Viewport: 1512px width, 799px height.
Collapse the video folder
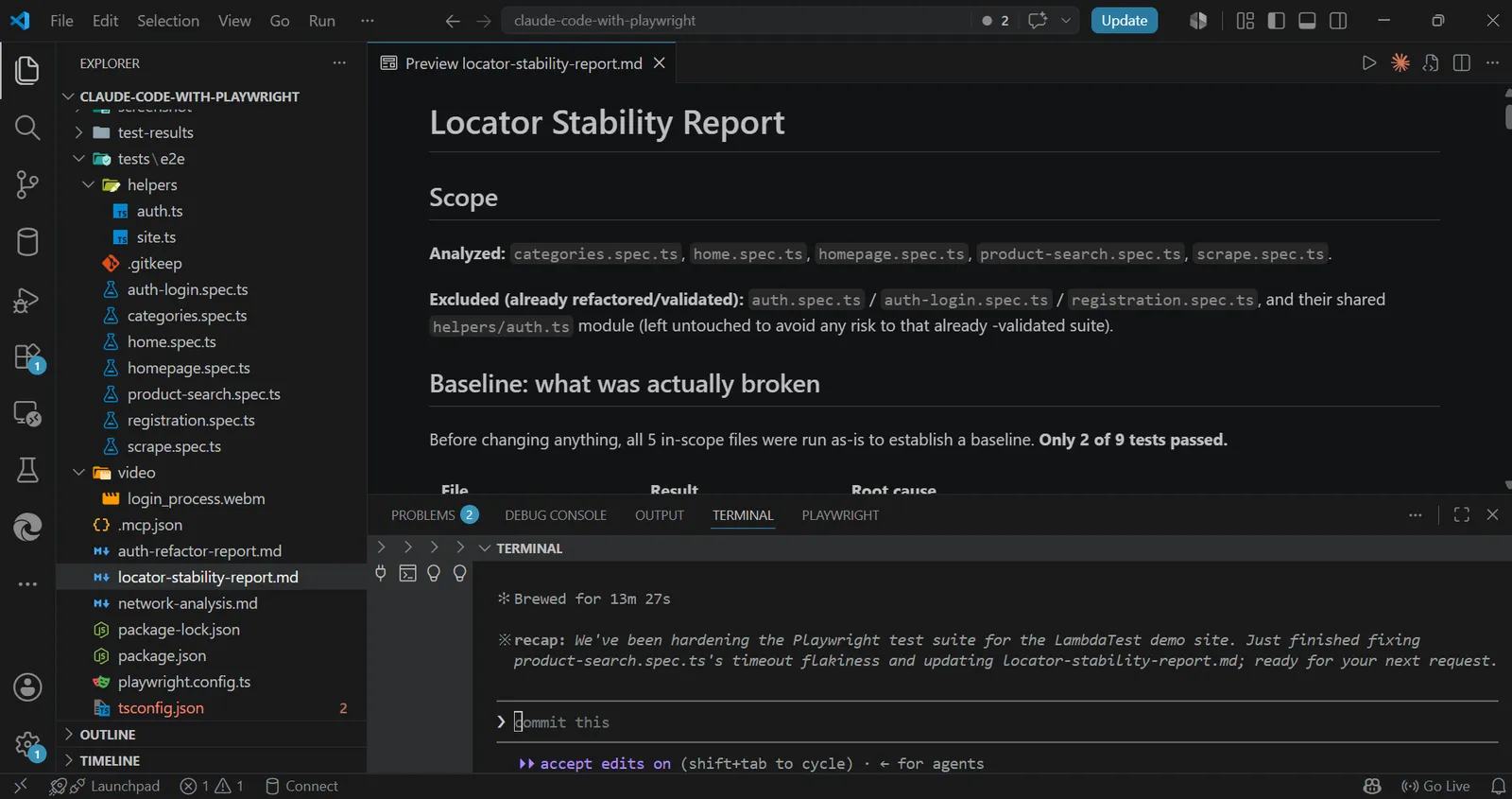(x=78, y=472)
